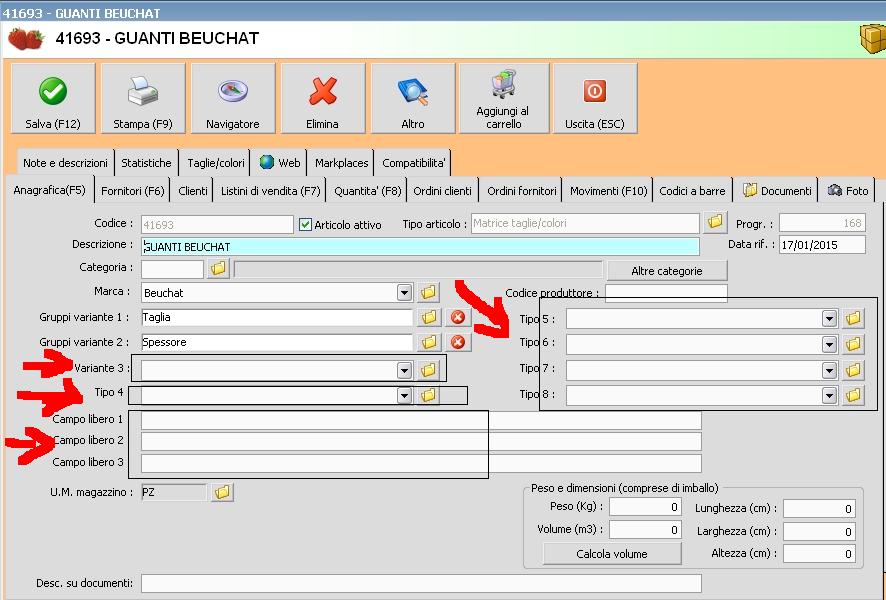The height and width of the screenshot is (600, 886).
Task: Remove Gruppi variante 2 with red X
Action: click(x=458, y=342)
